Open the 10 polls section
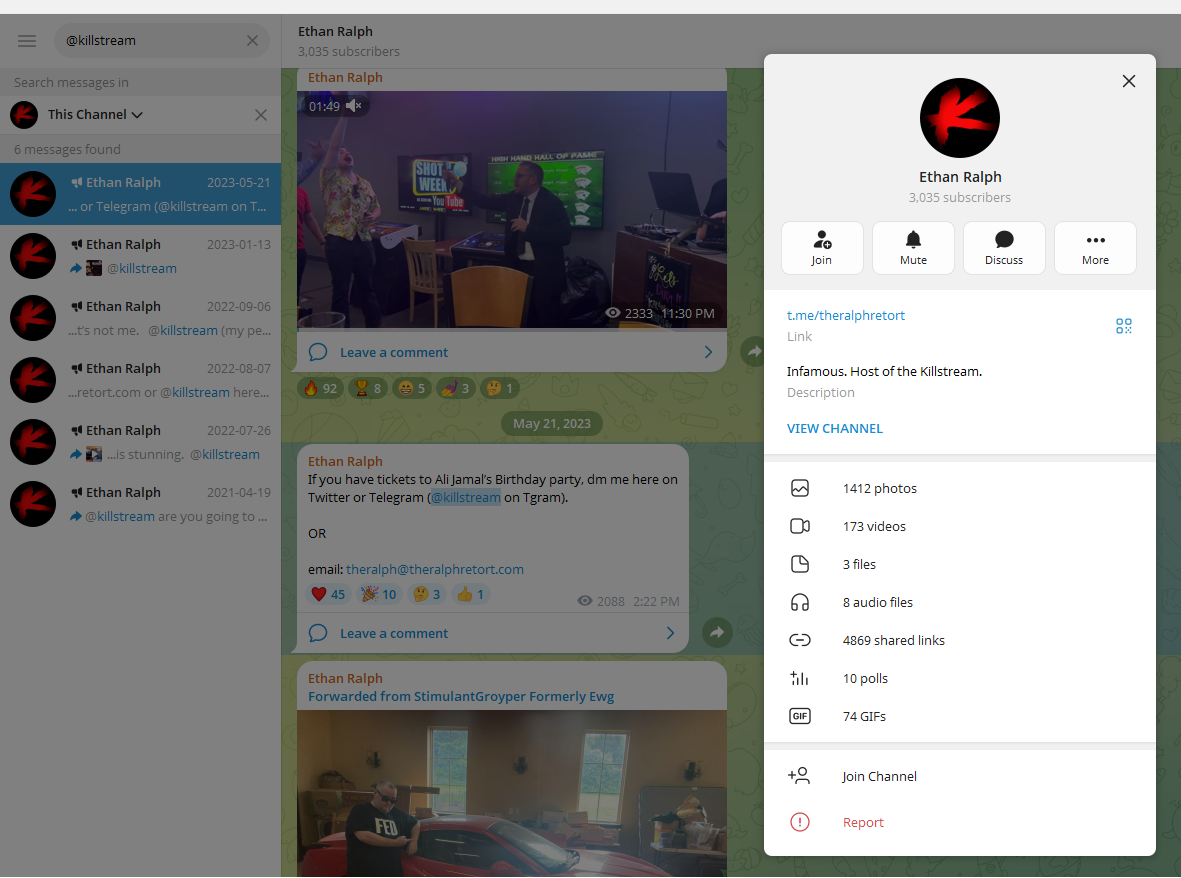 click(960, 678)
